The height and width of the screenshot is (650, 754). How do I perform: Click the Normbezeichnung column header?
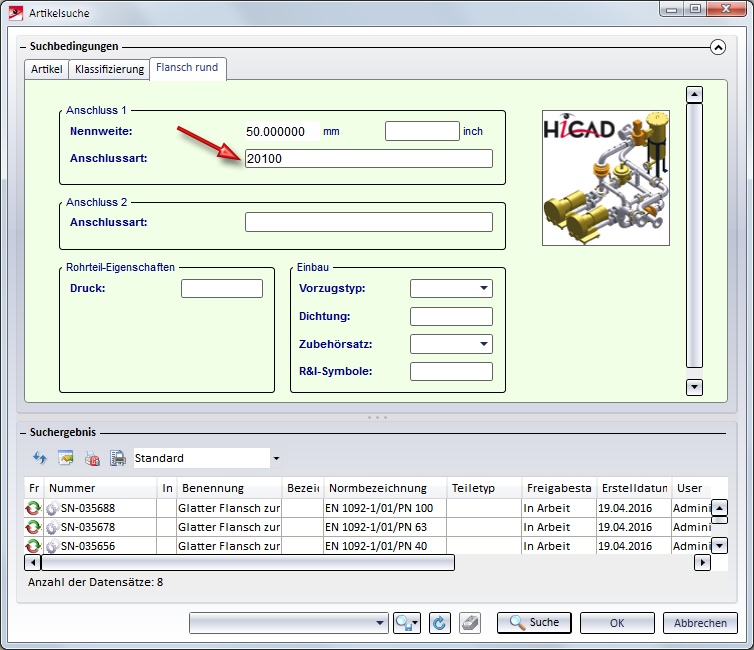pyautogui.click(x=376, y=488)
